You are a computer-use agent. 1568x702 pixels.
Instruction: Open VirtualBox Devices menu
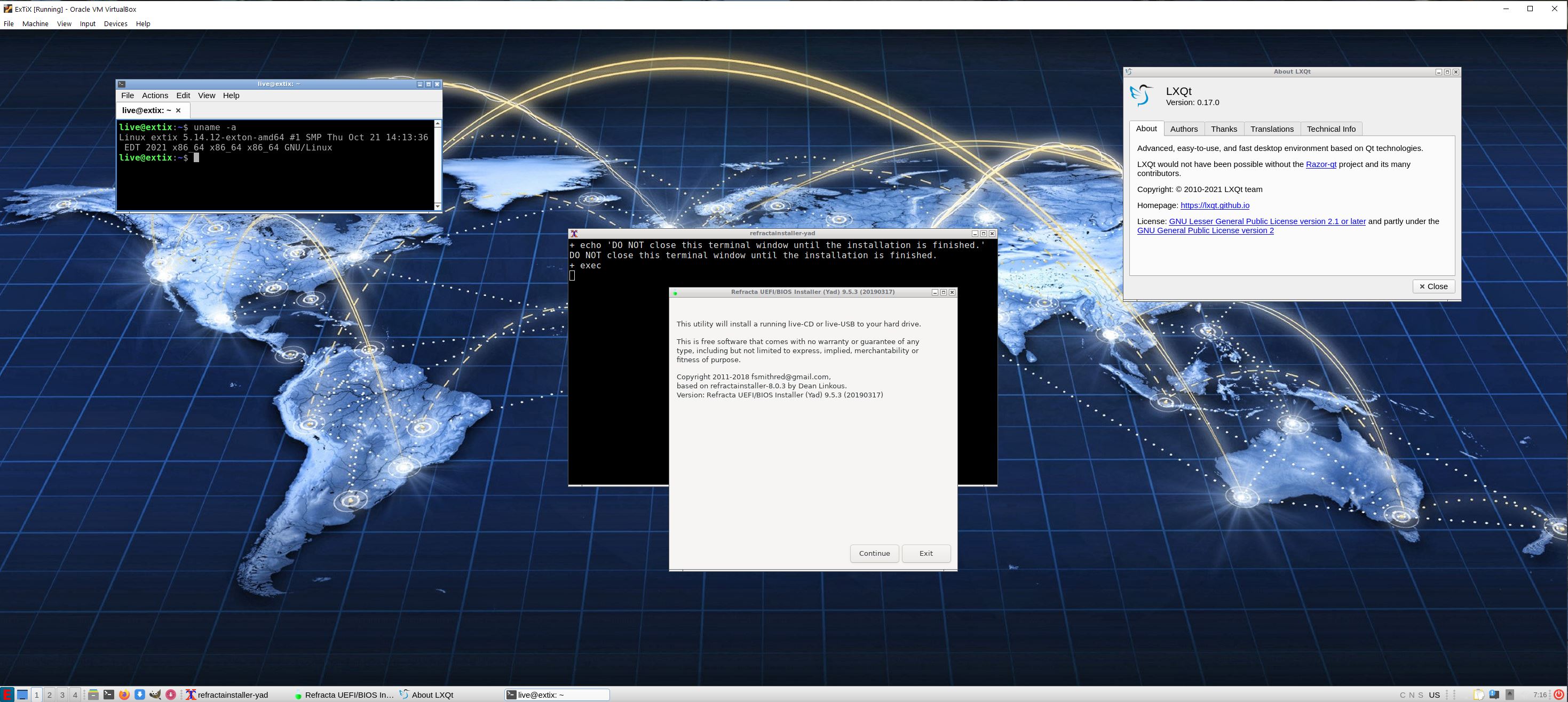(x=116, y=23)
